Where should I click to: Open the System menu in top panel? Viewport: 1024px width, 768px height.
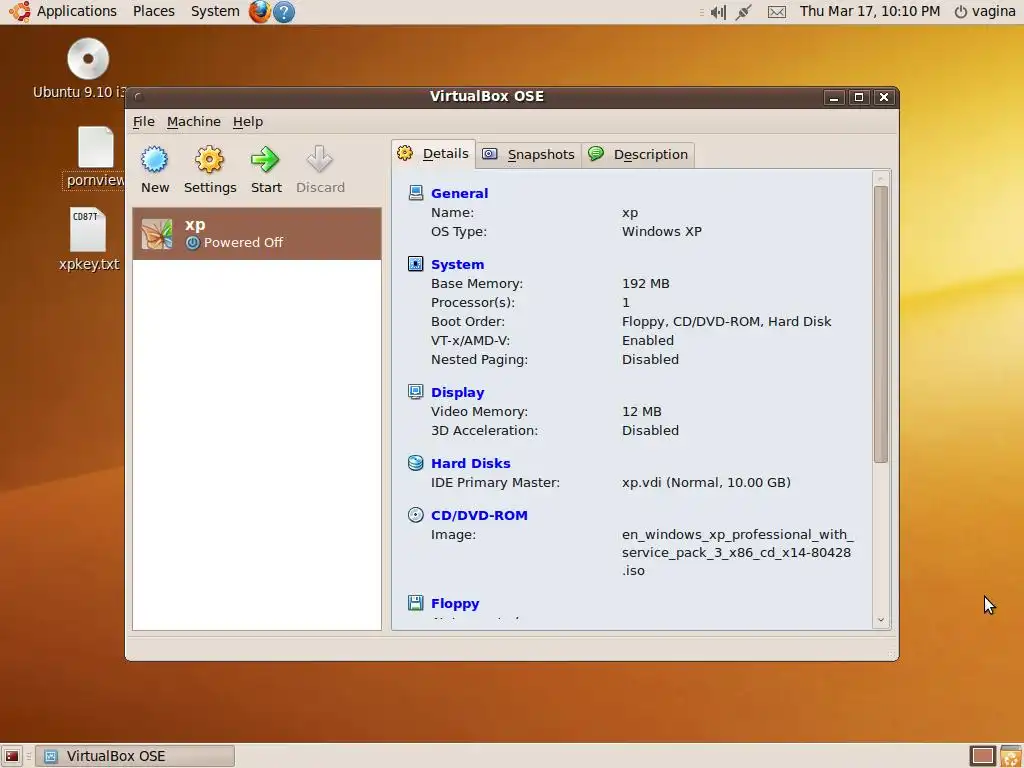point(215,12)
